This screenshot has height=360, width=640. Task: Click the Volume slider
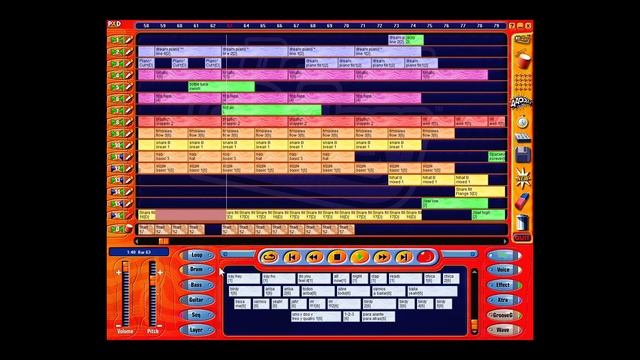click(126, 294)
